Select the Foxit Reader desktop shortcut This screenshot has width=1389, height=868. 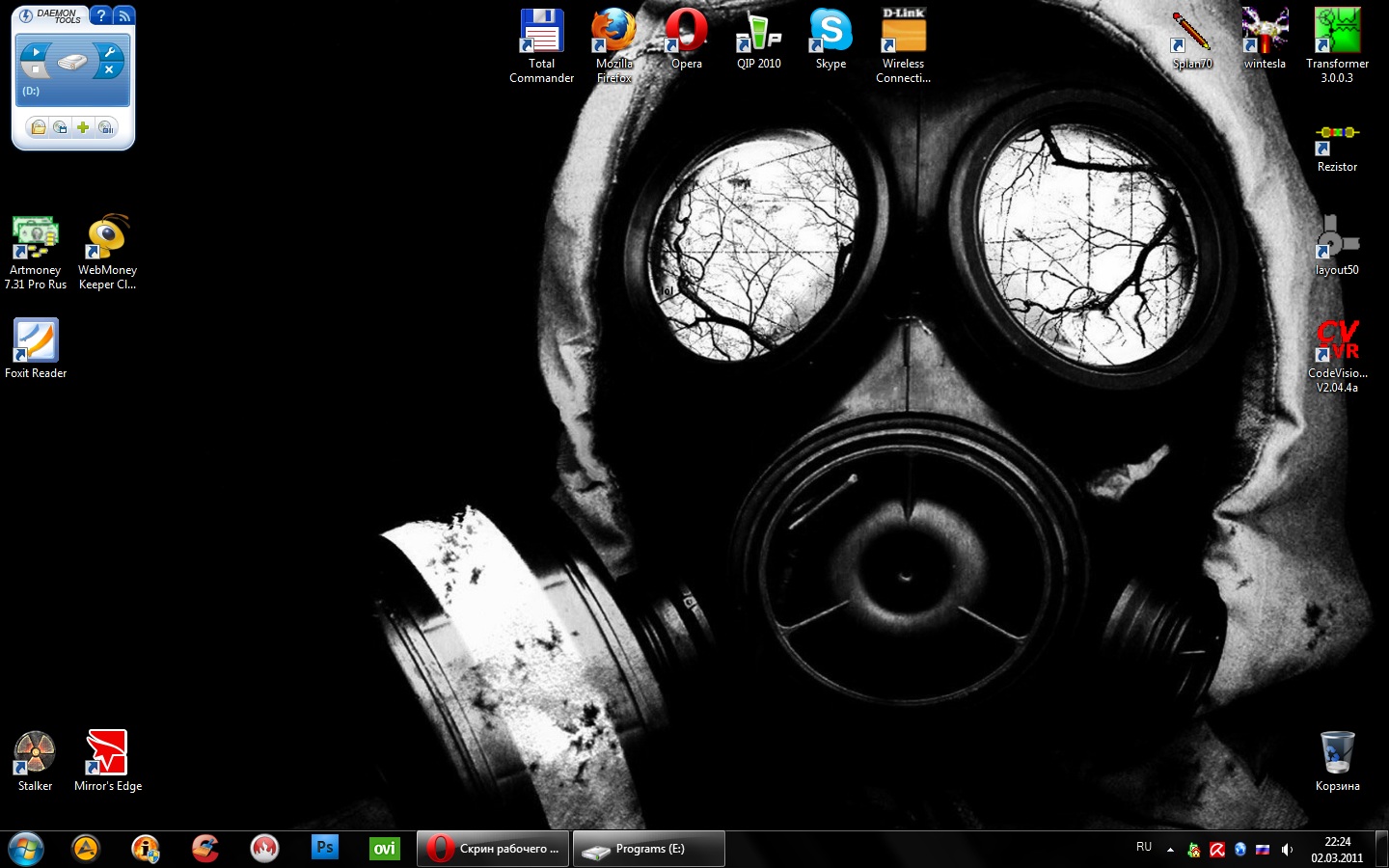click(36, 348)
